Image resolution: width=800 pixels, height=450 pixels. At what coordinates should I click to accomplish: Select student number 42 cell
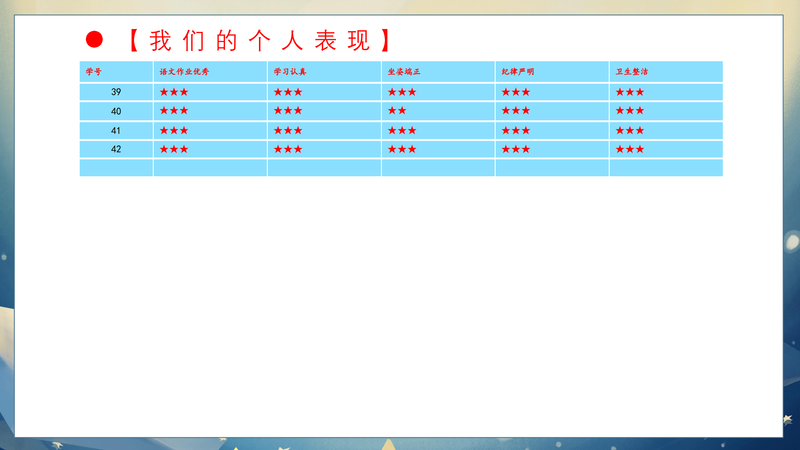pos(116,149)
